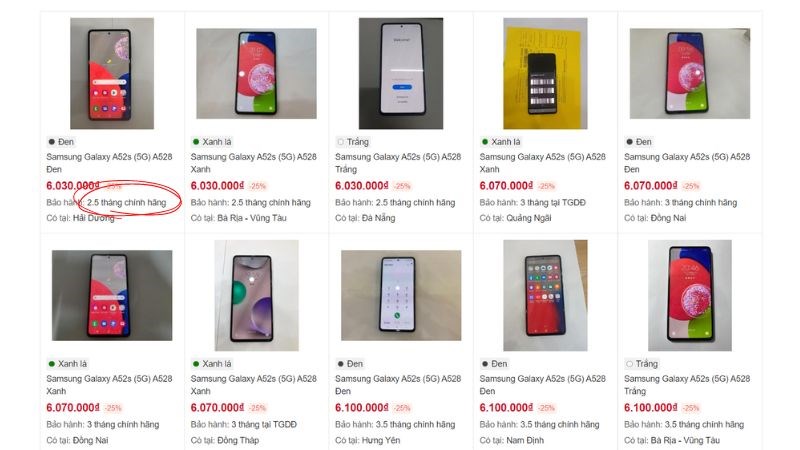The width and height of the screenshot is (800, 450).
Task: Click the 6.070.000₫ price of the Quảng Ngãi listing
Action: pos(506,186)
